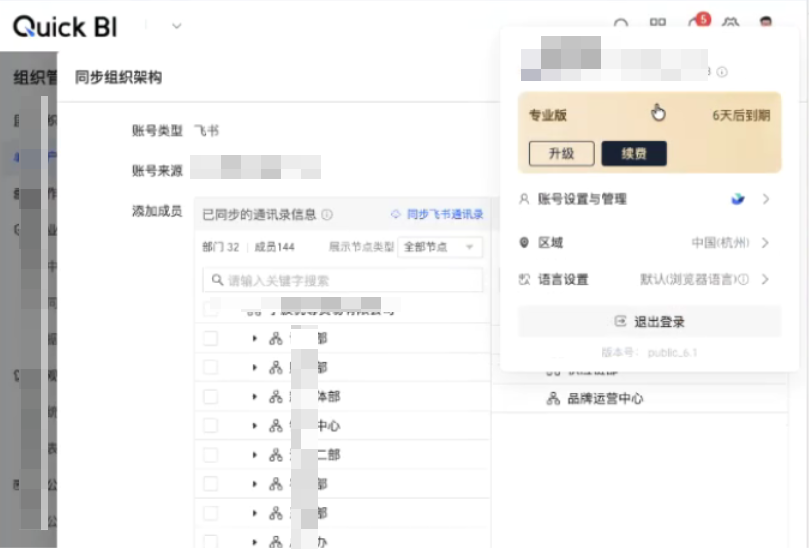Click the 请输入关键字搜索 search field
The image size is (809, 559).
point(343,280)
